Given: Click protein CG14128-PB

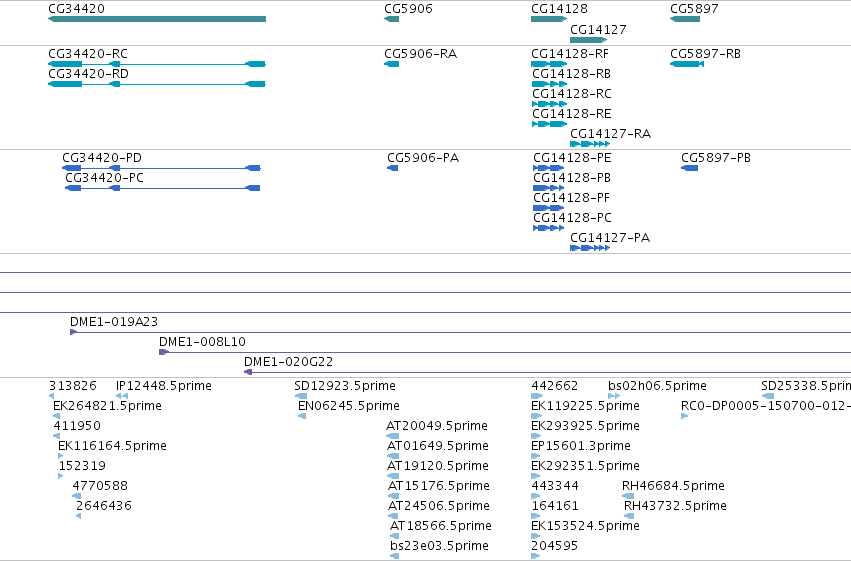Looking at the screenshot, I should pyautogui.click(x=572, y=178).
